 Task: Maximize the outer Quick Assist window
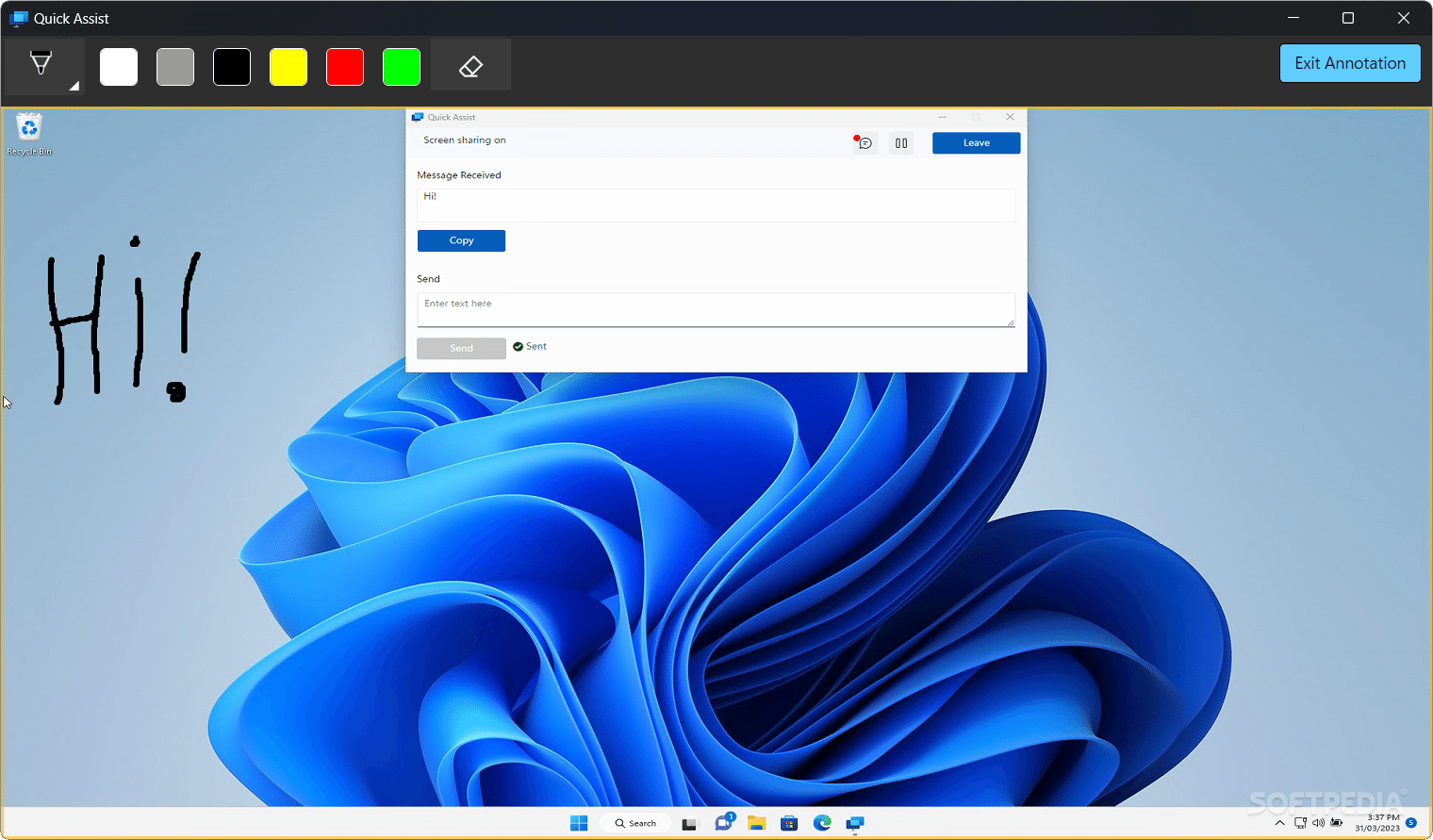pyautogui.click(x=1348, y=18)
